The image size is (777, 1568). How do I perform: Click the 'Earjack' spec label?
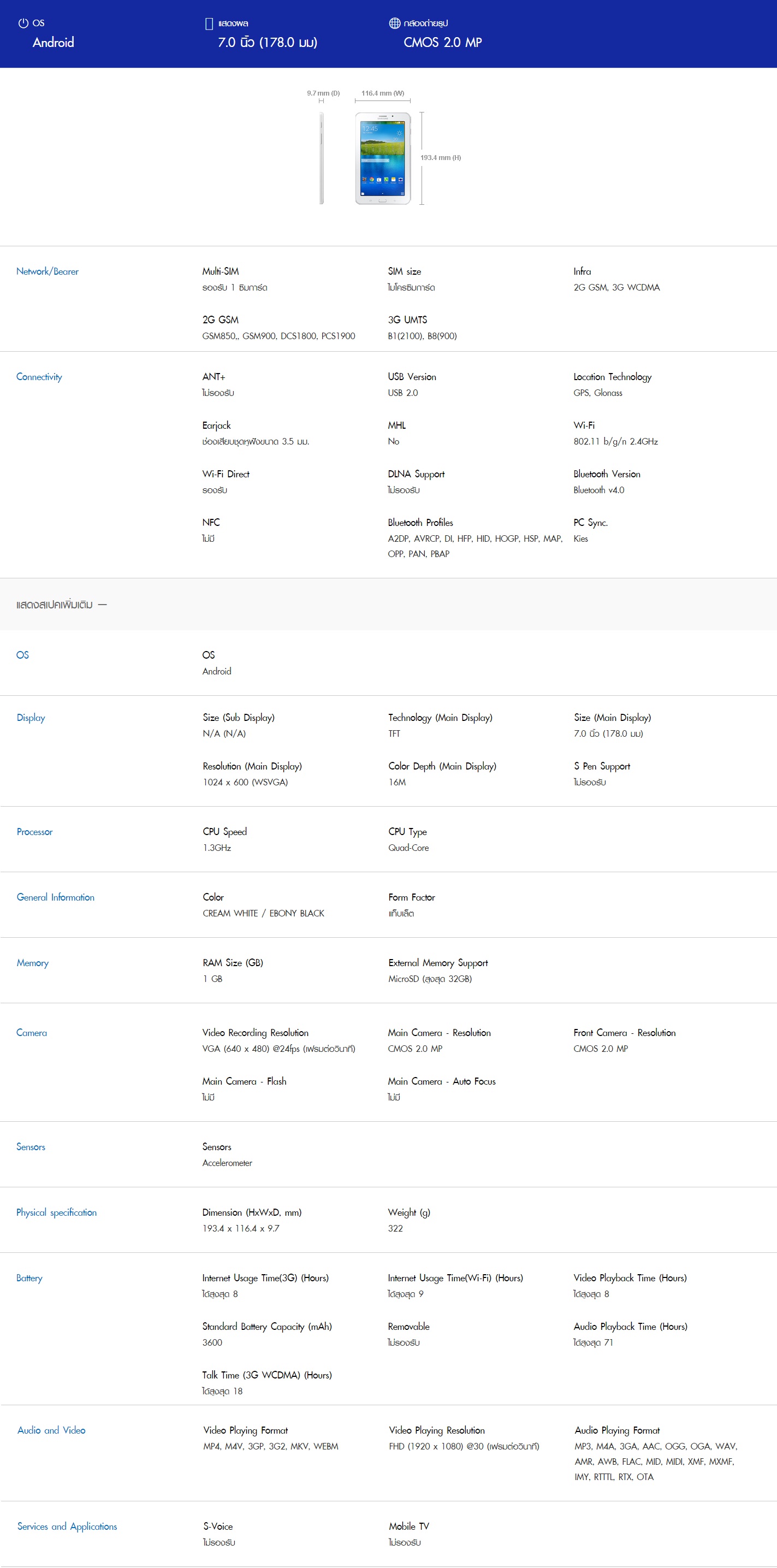coord(217,425)
